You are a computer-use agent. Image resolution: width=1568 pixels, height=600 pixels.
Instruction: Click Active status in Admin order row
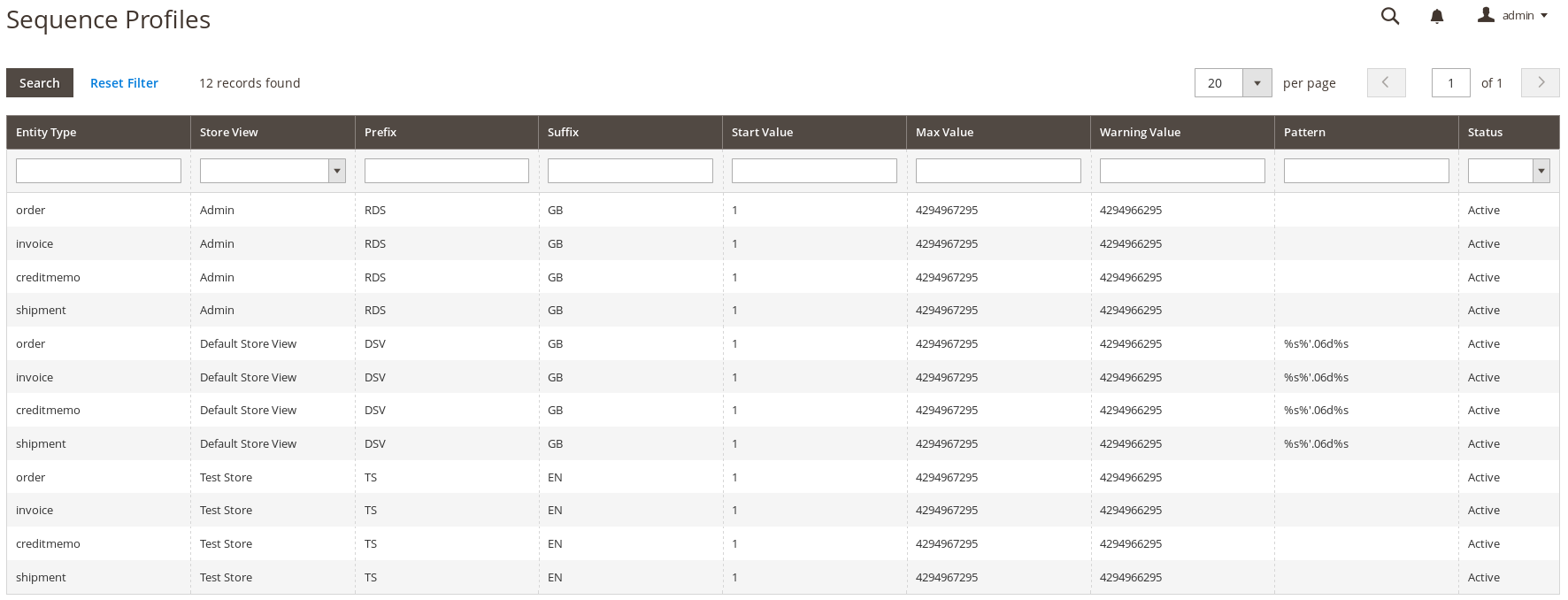1484,211
